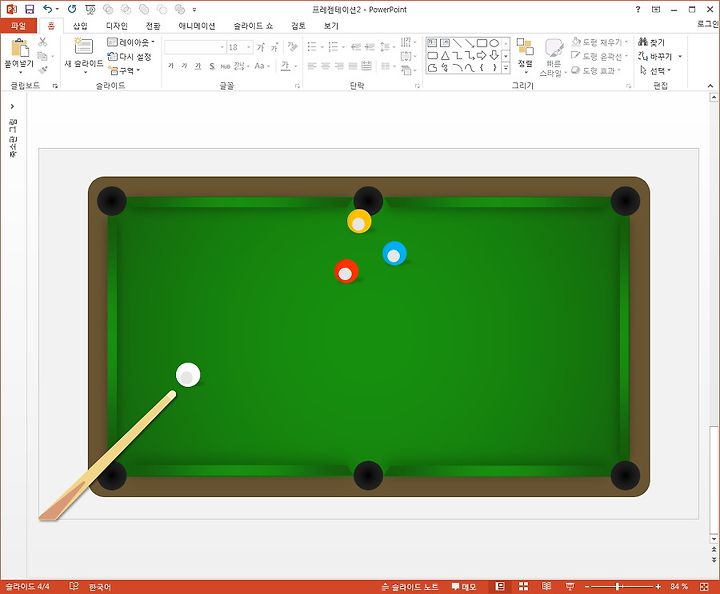Select the right block arrow shape
This screenshot has width=720, height=594.
coord(482,56)
